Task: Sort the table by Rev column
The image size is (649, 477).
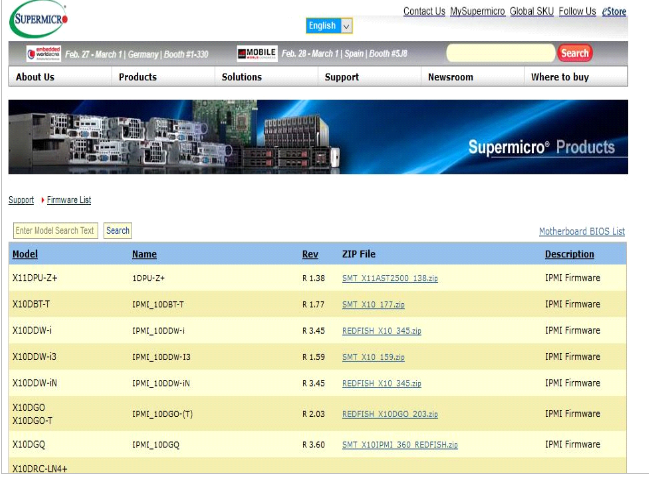Action: tap(310, 254)
